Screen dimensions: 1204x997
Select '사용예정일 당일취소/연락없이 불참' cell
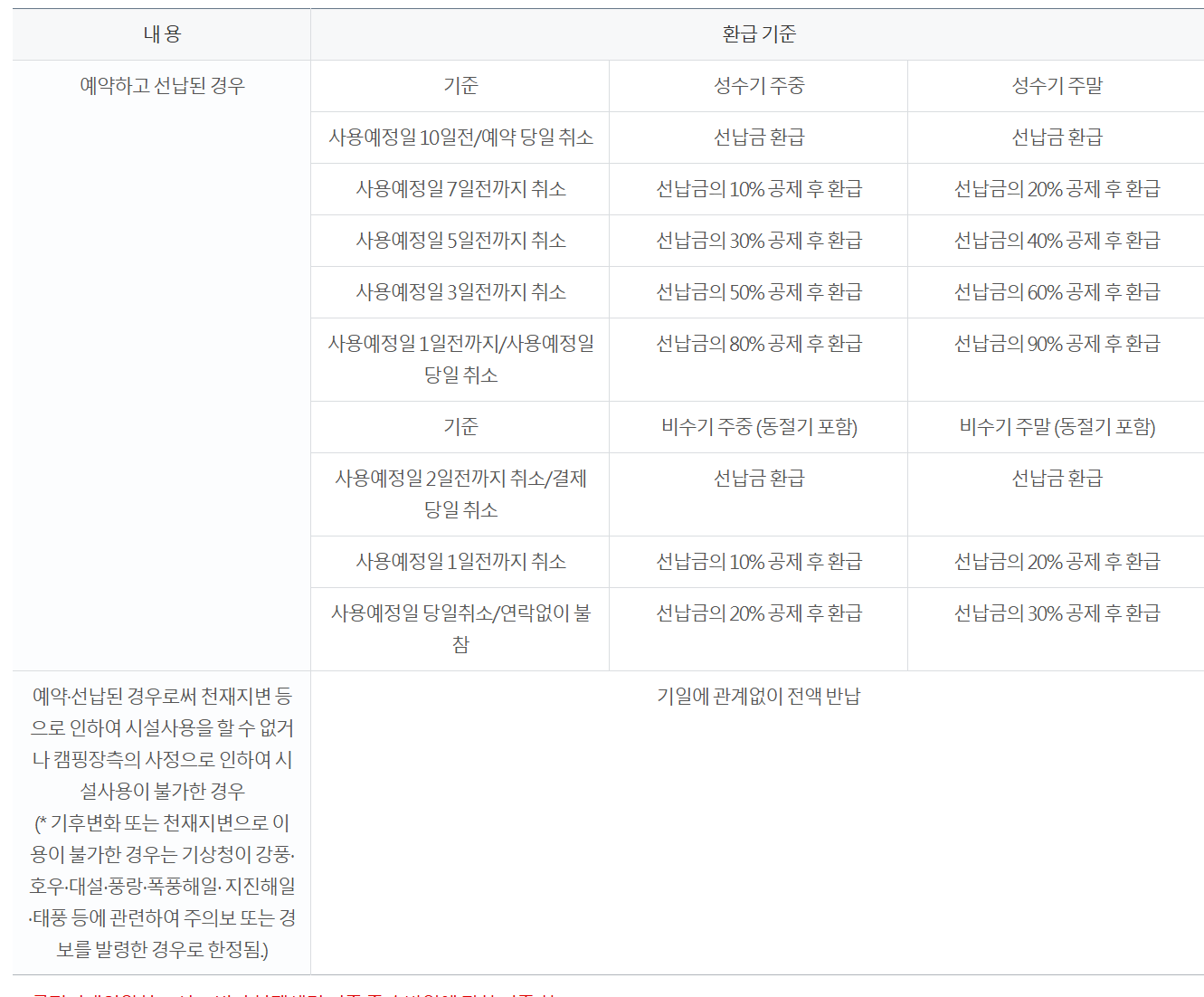[460, 629]
